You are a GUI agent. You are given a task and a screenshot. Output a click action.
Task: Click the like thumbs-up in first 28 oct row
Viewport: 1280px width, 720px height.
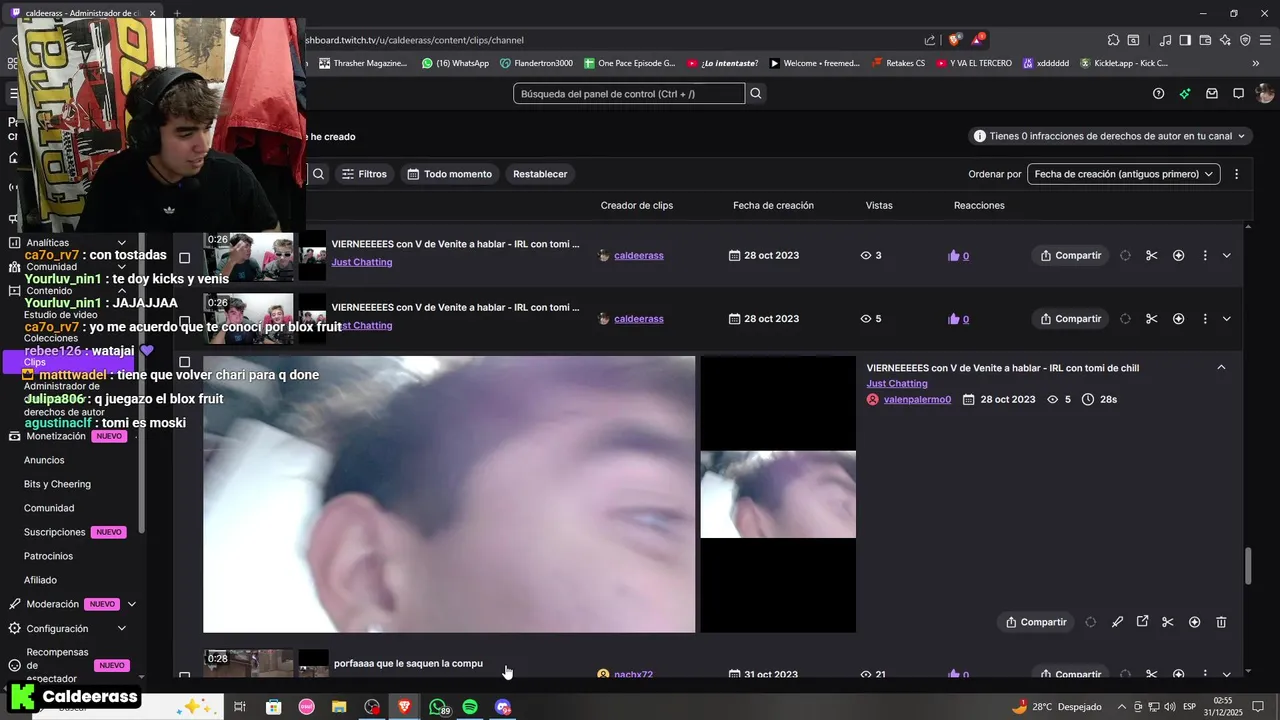pyautogui.click(x=953, y=255)
